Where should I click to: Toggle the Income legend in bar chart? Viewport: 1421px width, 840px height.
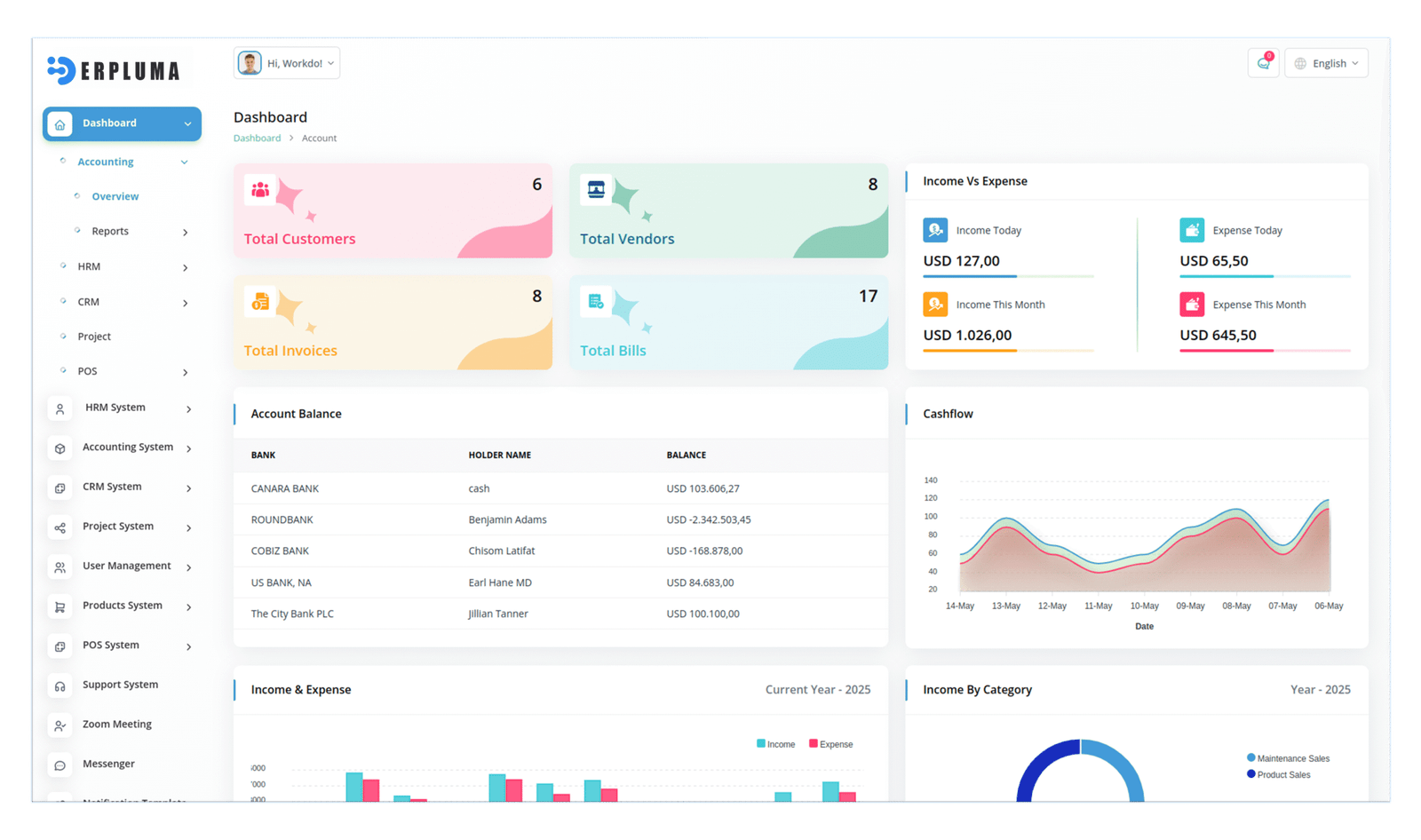tap(775, 744)
